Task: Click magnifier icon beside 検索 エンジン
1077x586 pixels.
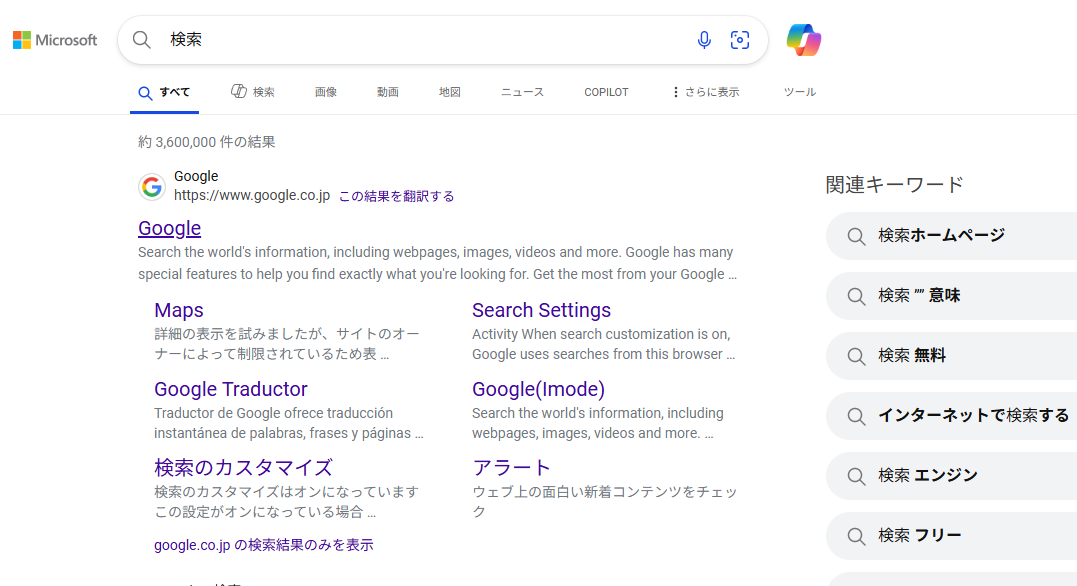Action: [x=856, y=476]
